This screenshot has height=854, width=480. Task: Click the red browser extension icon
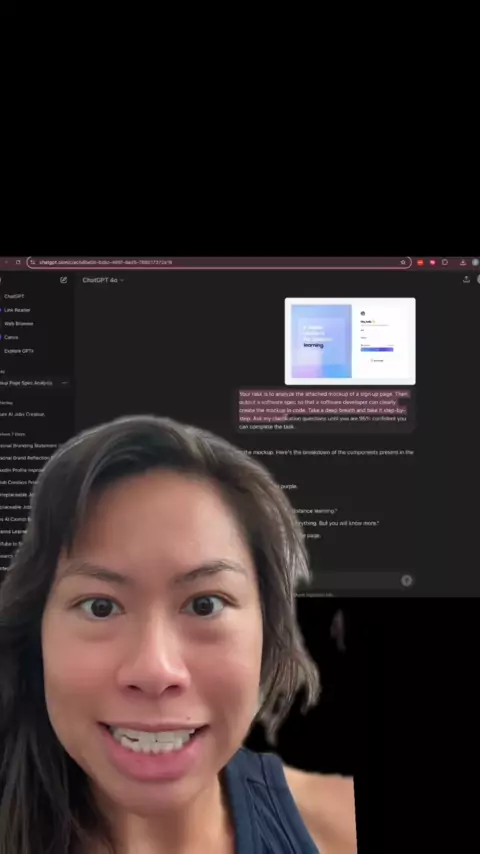420,262
